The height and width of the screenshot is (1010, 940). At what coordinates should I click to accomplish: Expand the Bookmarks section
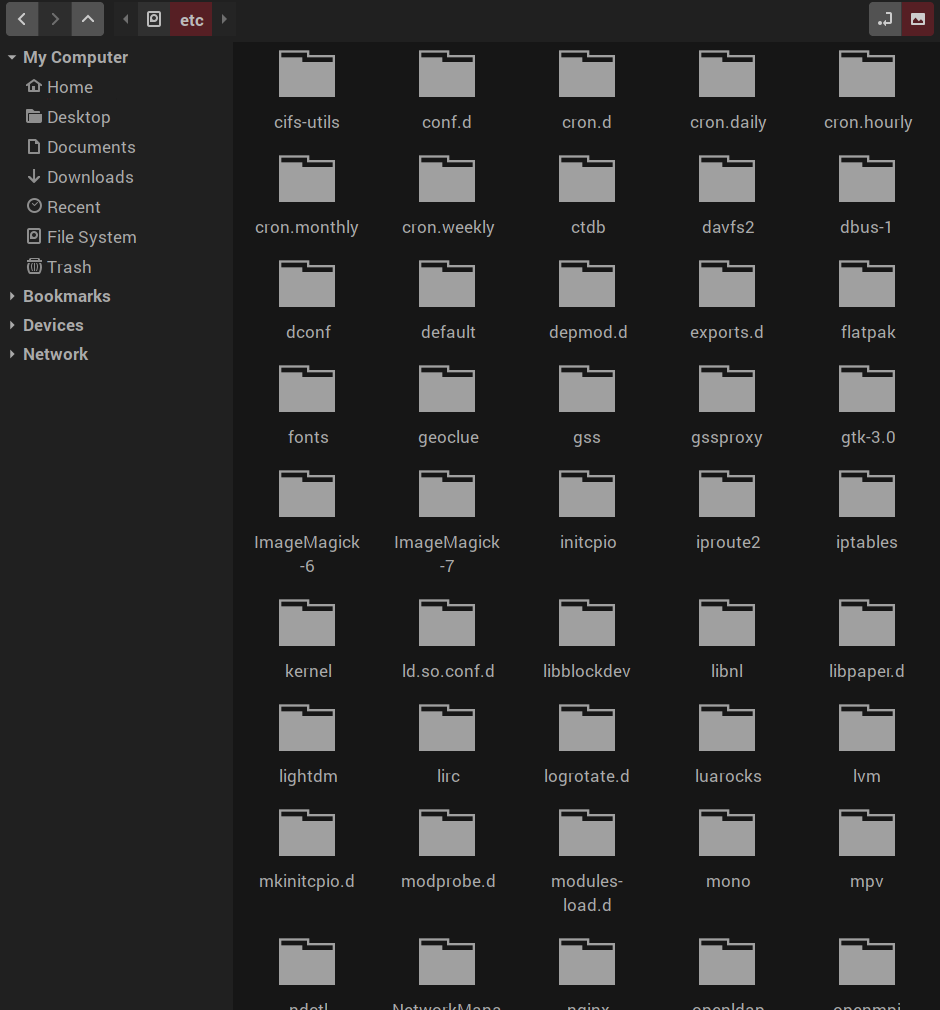point(11,296)
